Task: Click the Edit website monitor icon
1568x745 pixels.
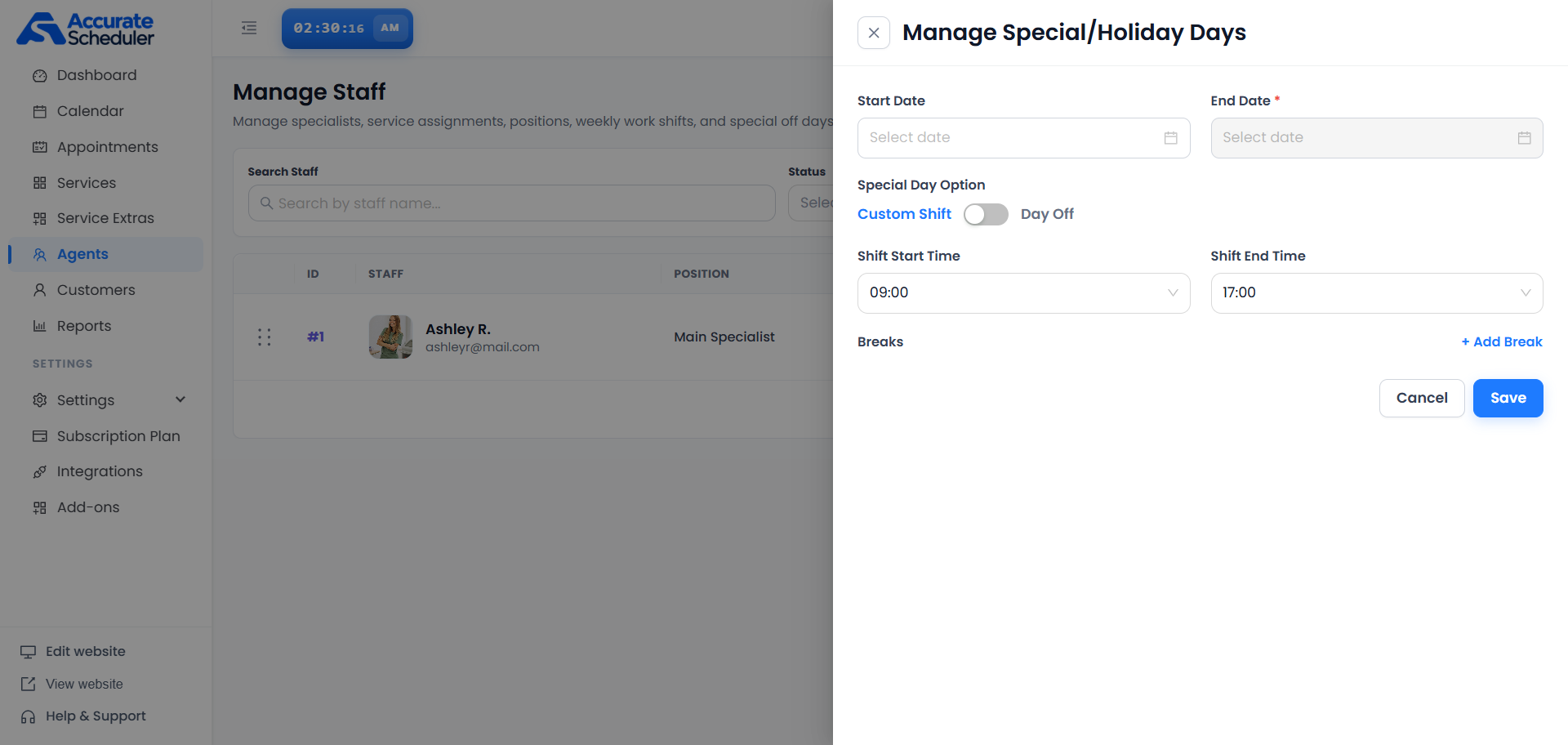Action: (x=29, y=652)
